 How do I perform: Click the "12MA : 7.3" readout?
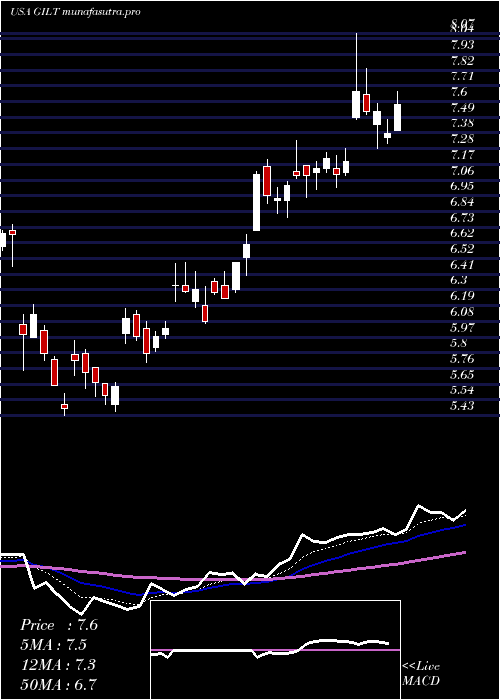click(57, 664)
